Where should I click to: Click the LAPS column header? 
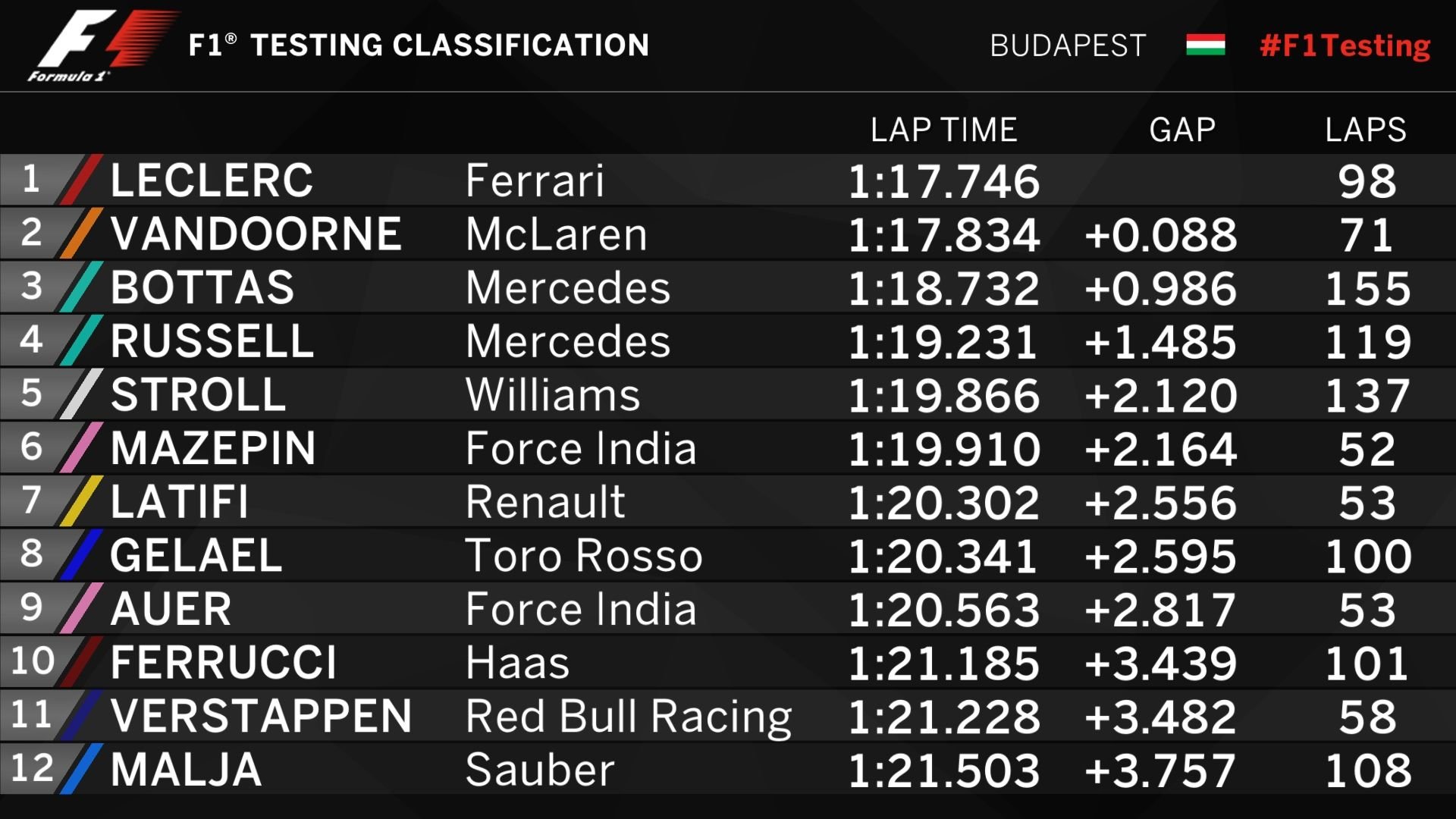[1365, 130]
